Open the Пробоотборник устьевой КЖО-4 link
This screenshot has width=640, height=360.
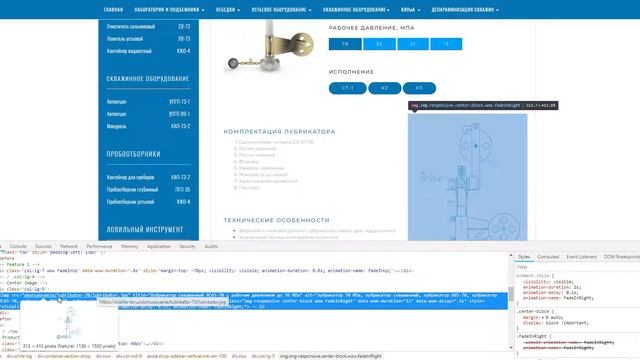pyautogui.click(x=149, y=202)
